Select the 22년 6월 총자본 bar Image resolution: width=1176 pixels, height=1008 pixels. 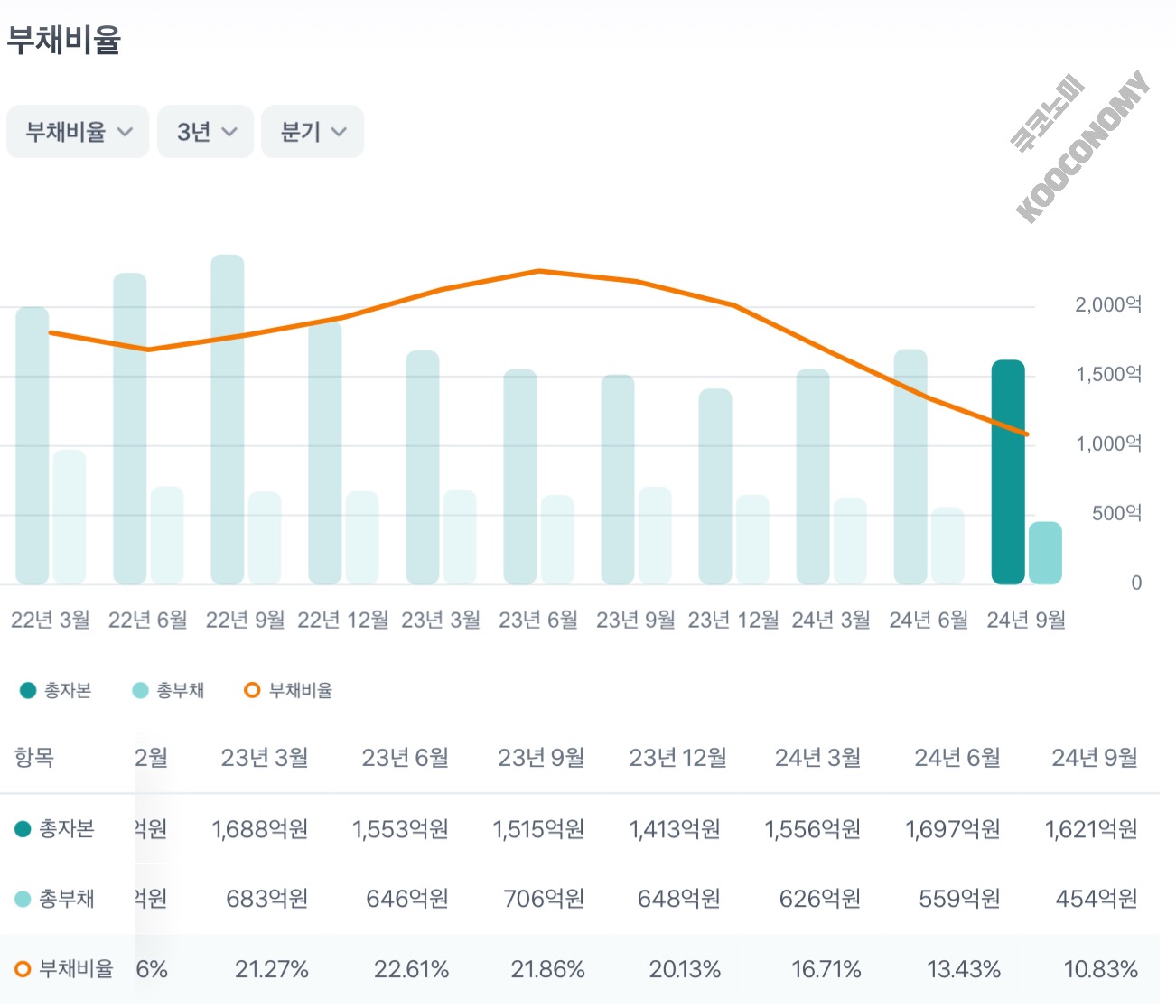click(130, 429)
